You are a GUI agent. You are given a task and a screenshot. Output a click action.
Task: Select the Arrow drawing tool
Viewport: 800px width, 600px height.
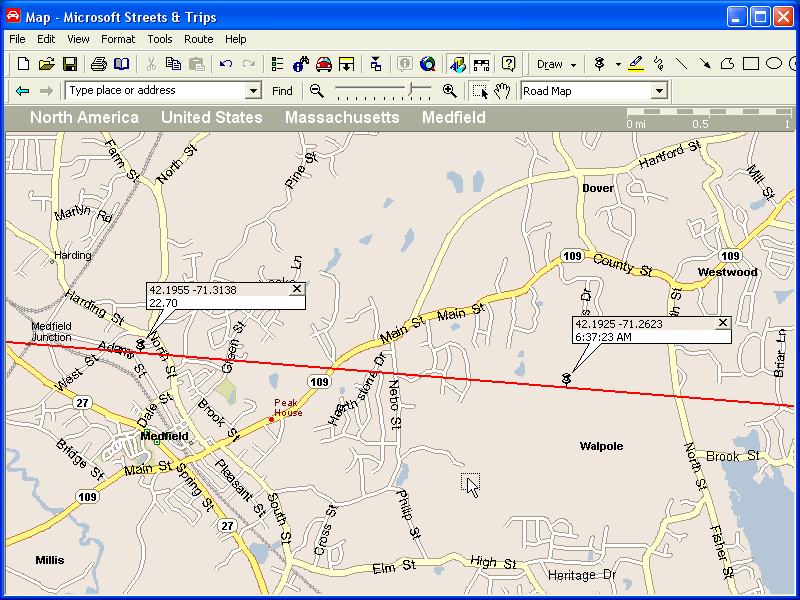[705, 64]
